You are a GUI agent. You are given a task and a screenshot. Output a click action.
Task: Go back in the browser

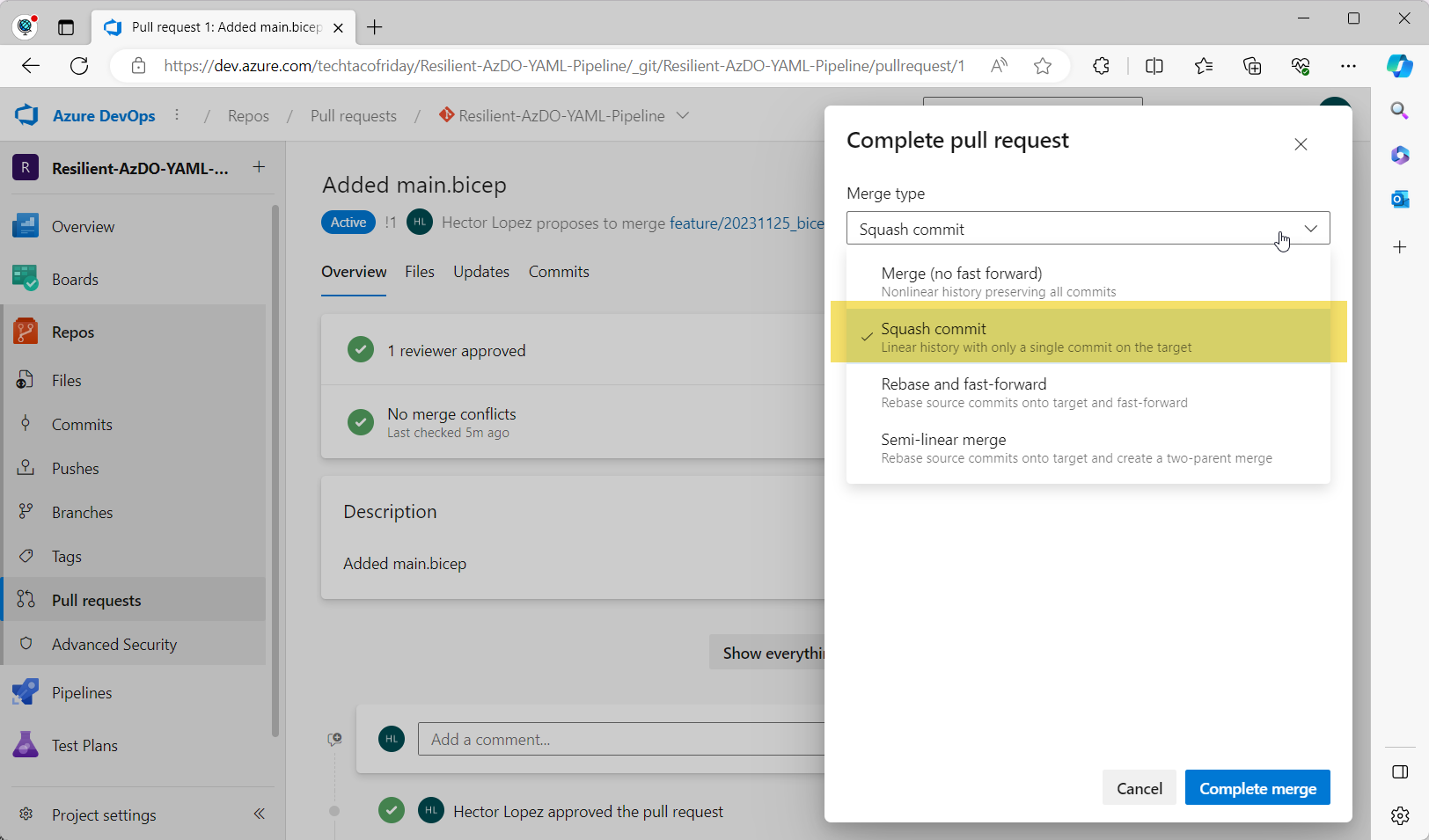click(x=31, y=66)
